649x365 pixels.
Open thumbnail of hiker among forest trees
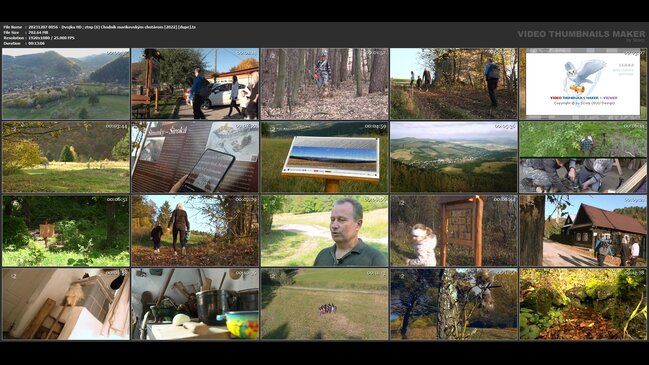(324, 84)
